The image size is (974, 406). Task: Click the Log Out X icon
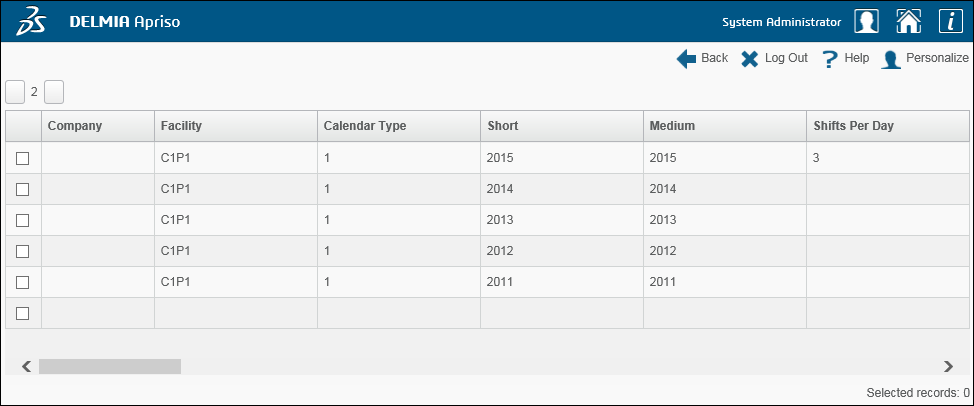(750, 59)
